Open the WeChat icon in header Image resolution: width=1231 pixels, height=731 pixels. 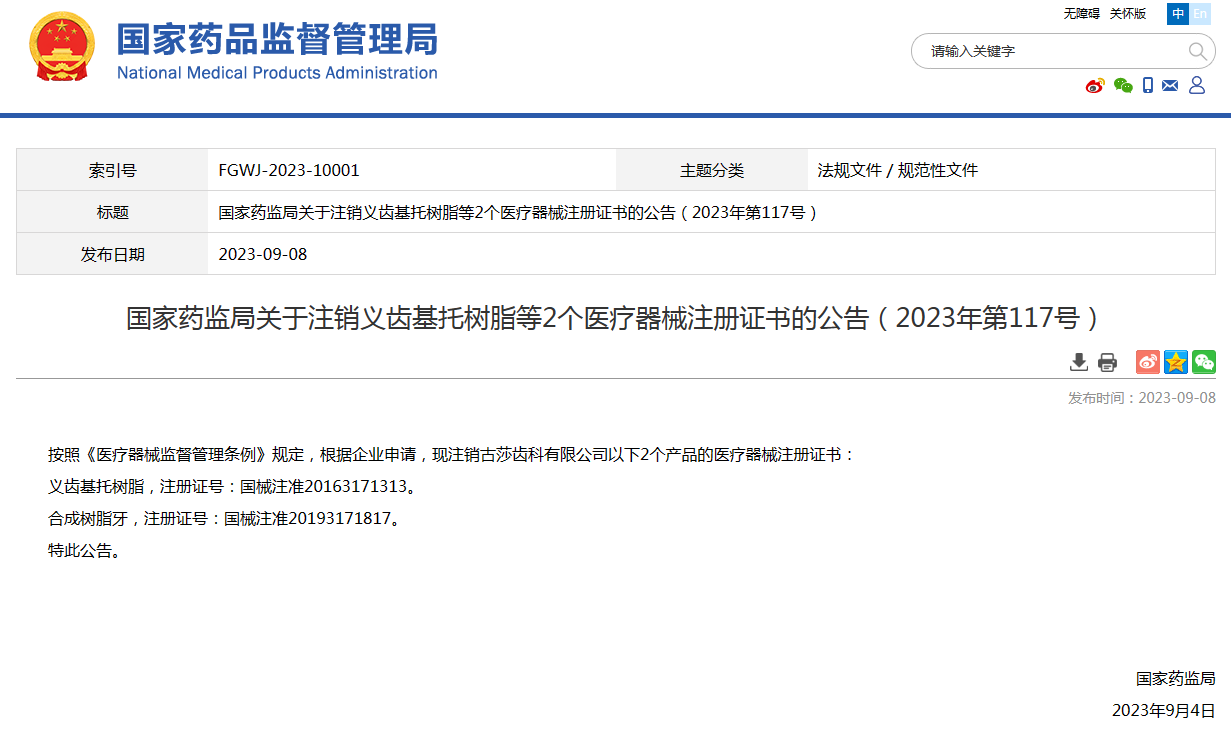pos(1123,85)
